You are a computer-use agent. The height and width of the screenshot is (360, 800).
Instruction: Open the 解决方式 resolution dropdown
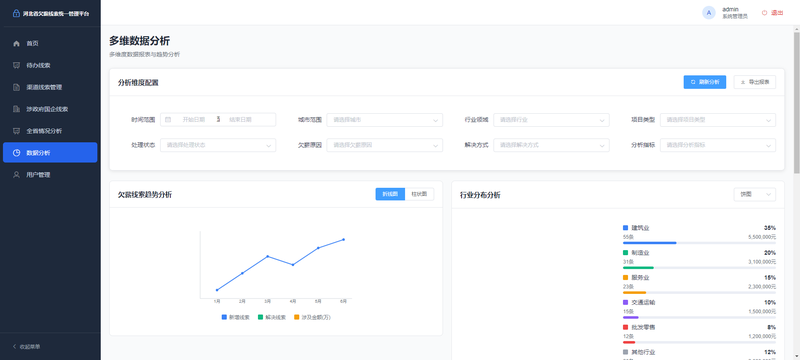(551, 145)
